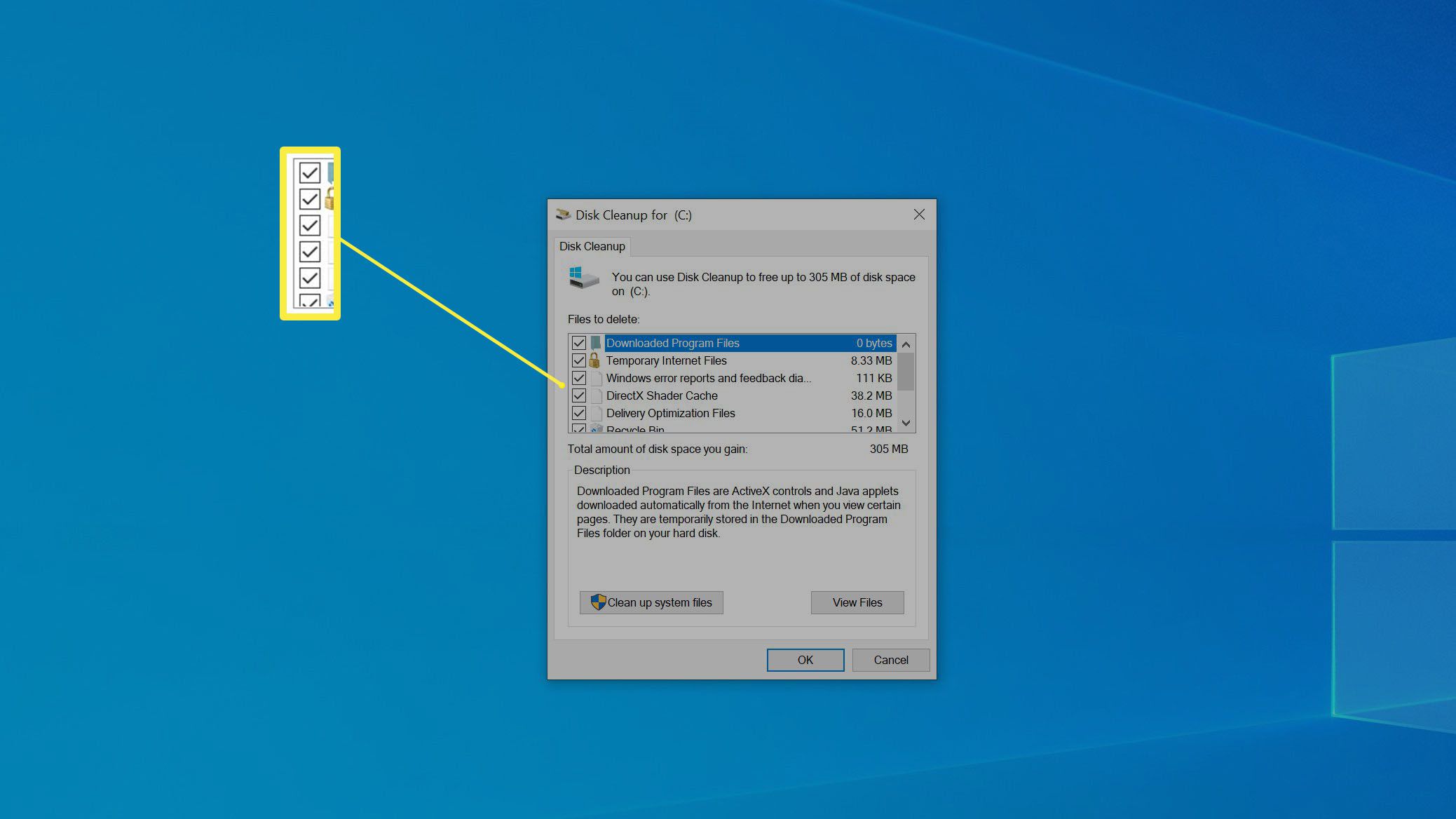Toggle Windows error reports checkbox
Viewport: 1456px width, 819px height.
578,378
